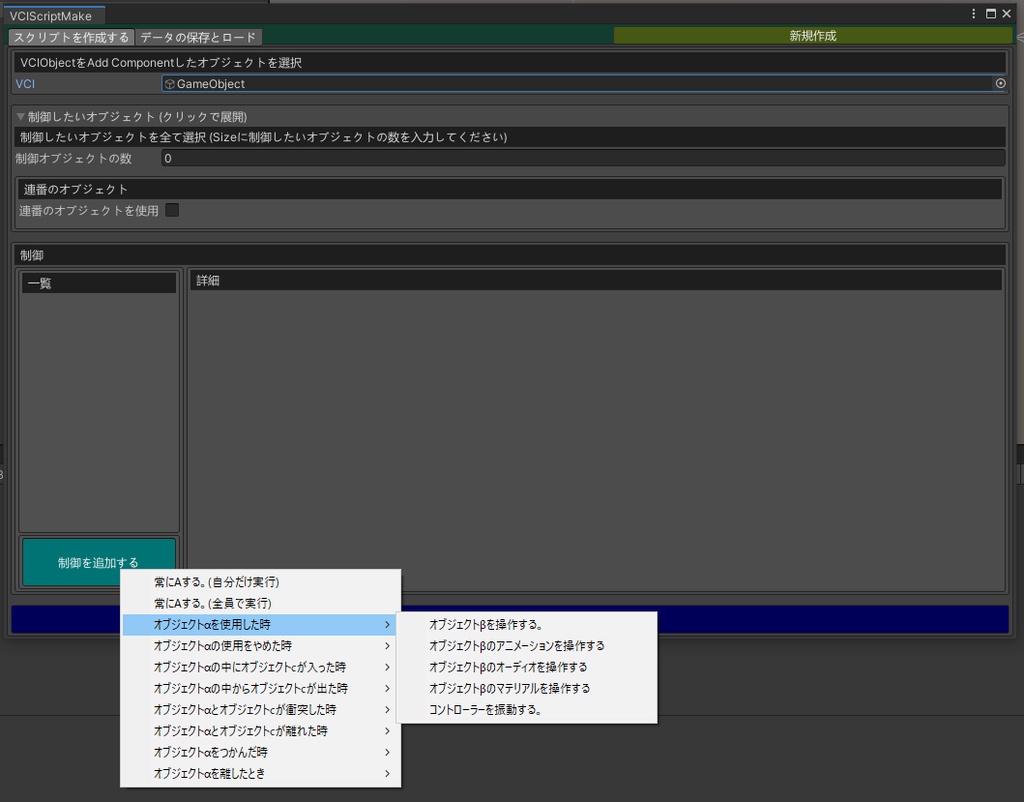Open the VCIScriptMake window options kebab menu
Screen dimensions: 1024x802
973,14
